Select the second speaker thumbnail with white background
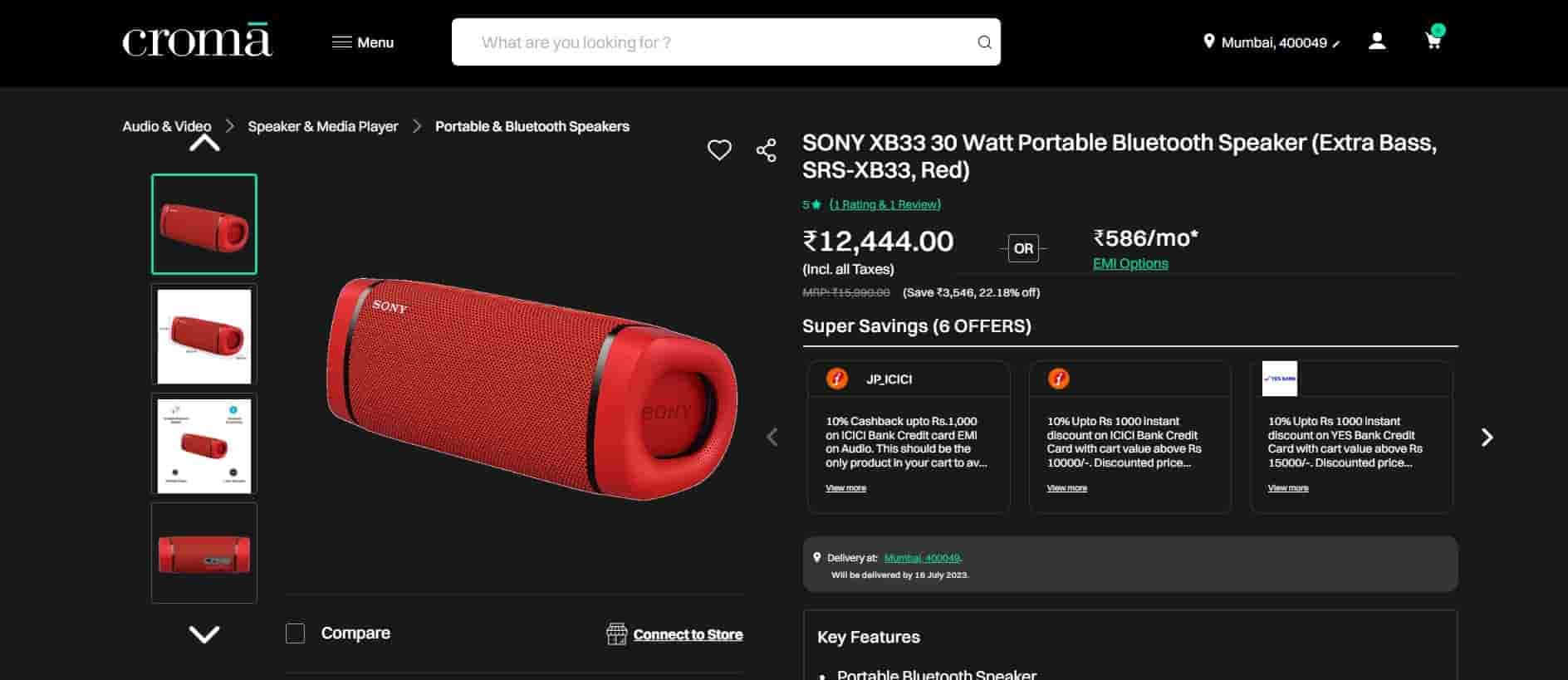Viewport: 1568px width, 680px height. [x=204, y=335]
